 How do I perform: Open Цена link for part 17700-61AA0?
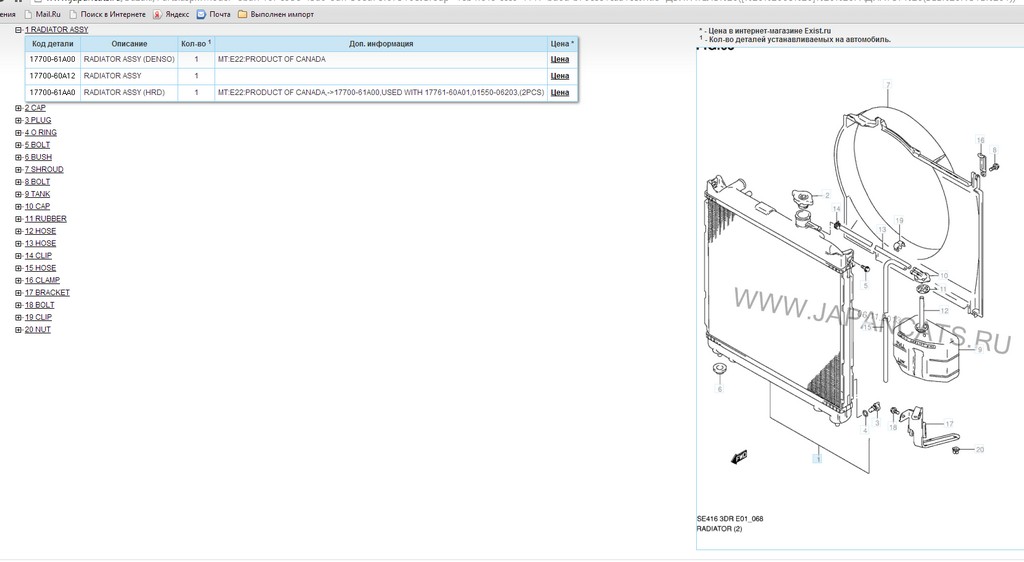click(560, 93)
